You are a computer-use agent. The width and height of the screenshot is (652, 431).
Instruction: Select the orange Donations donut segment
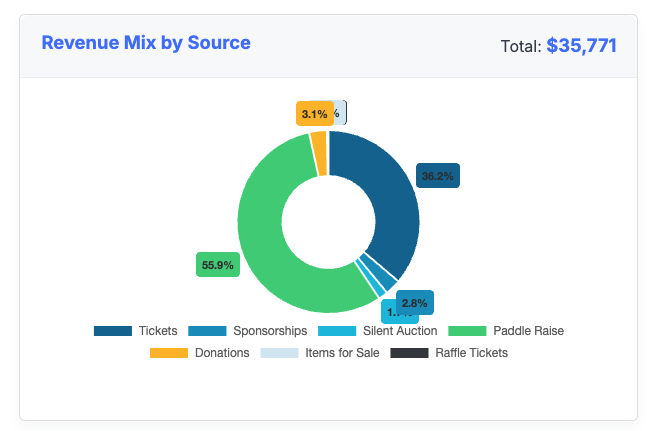tap(319, 153)
